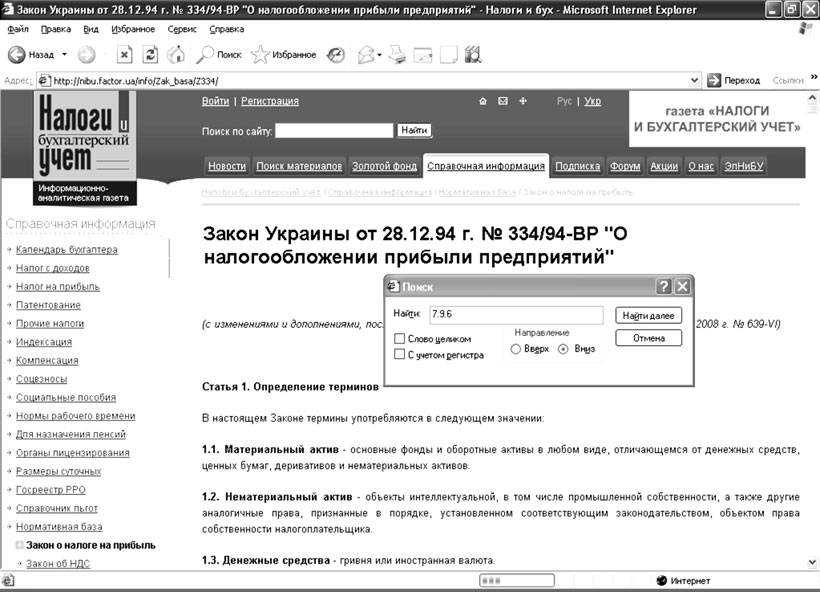This screenshot has width=820, height=592.
Task: Switch to the Золотой фонд tab
Action: click(x=384, y=166)
